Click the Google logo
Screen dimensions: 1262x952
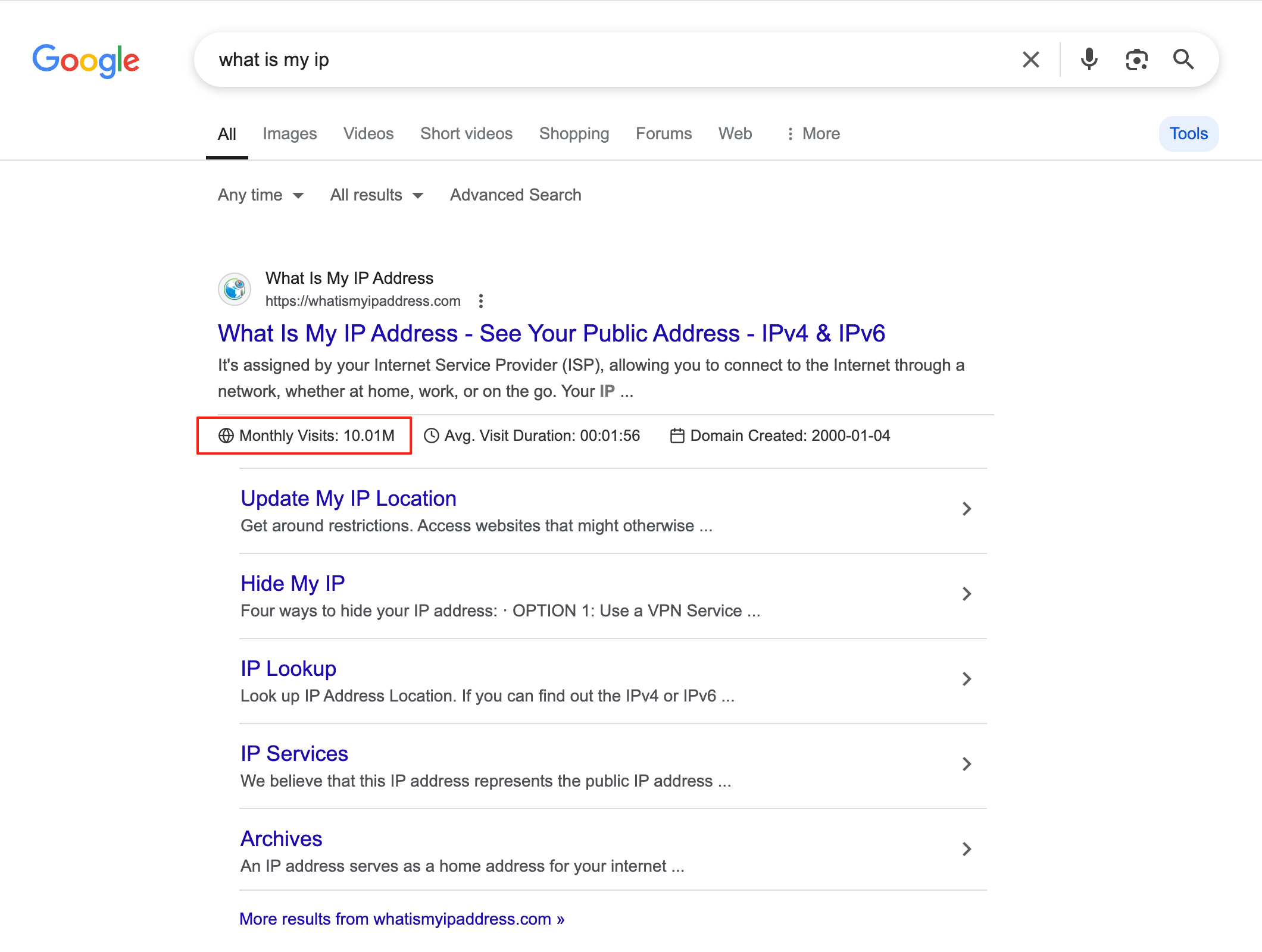click(x=86, y=61)
